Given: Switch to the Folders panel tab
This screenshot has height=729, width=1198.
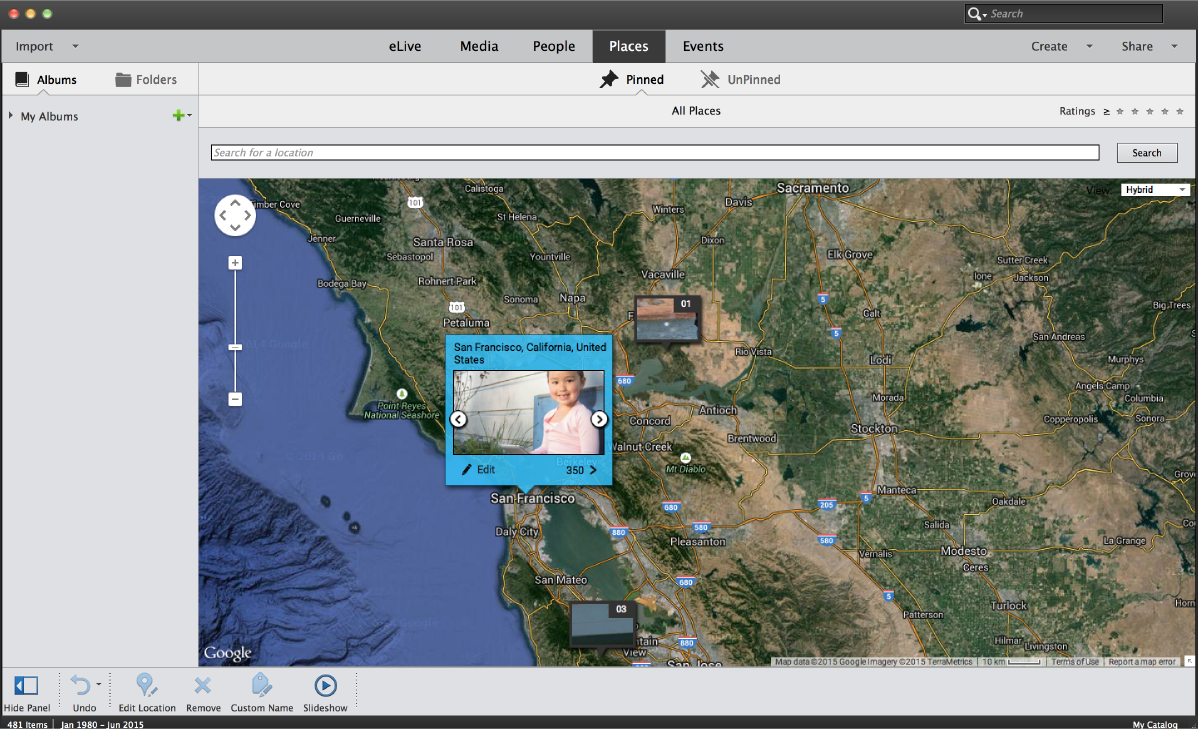Looking at the screenshot, I should [x=146, y=79].
